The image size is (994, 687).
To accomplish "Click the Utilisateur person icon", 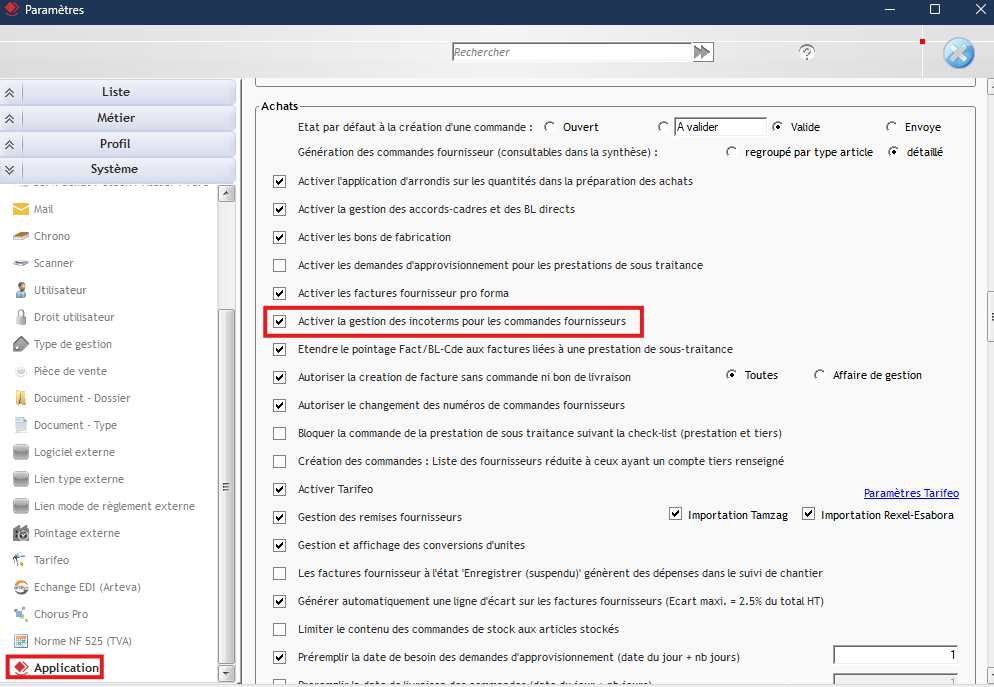I will click(x=21, y=291).
